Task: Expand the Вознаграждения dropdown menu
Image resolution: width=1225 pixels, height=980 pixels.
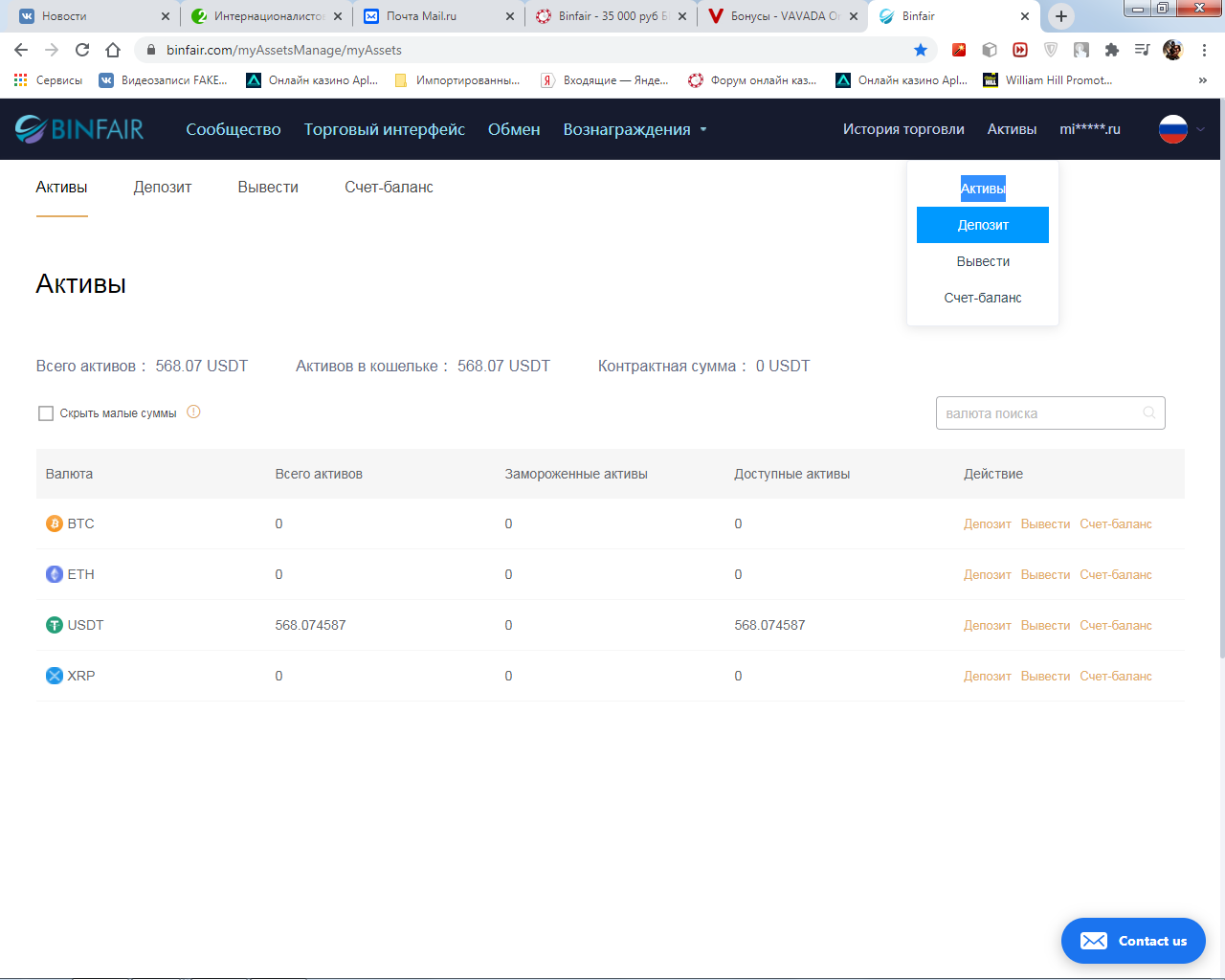Action: pyautogui.click(x=635, y=129)
